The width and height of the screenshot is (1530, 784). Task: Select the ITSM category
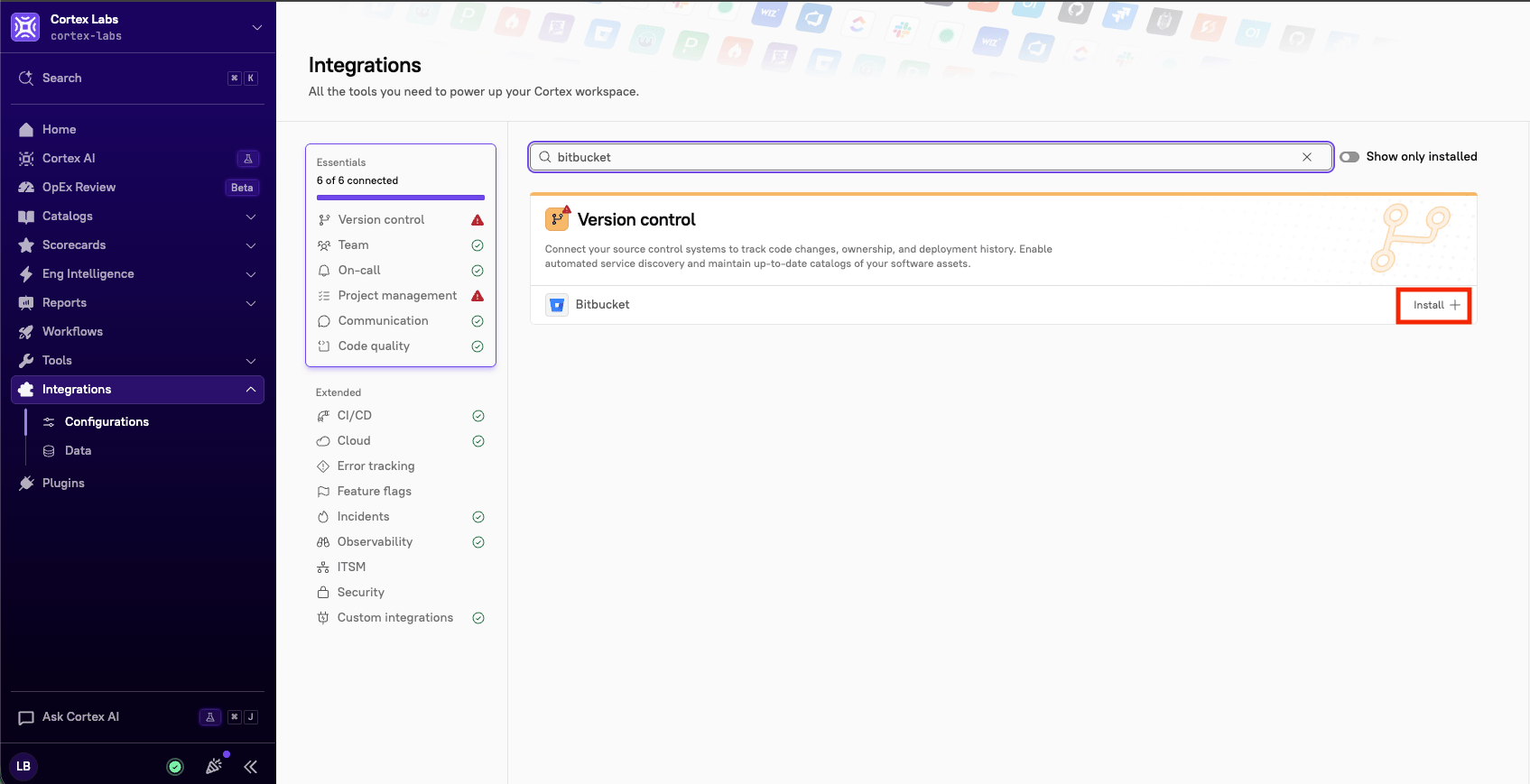[401, 567]
